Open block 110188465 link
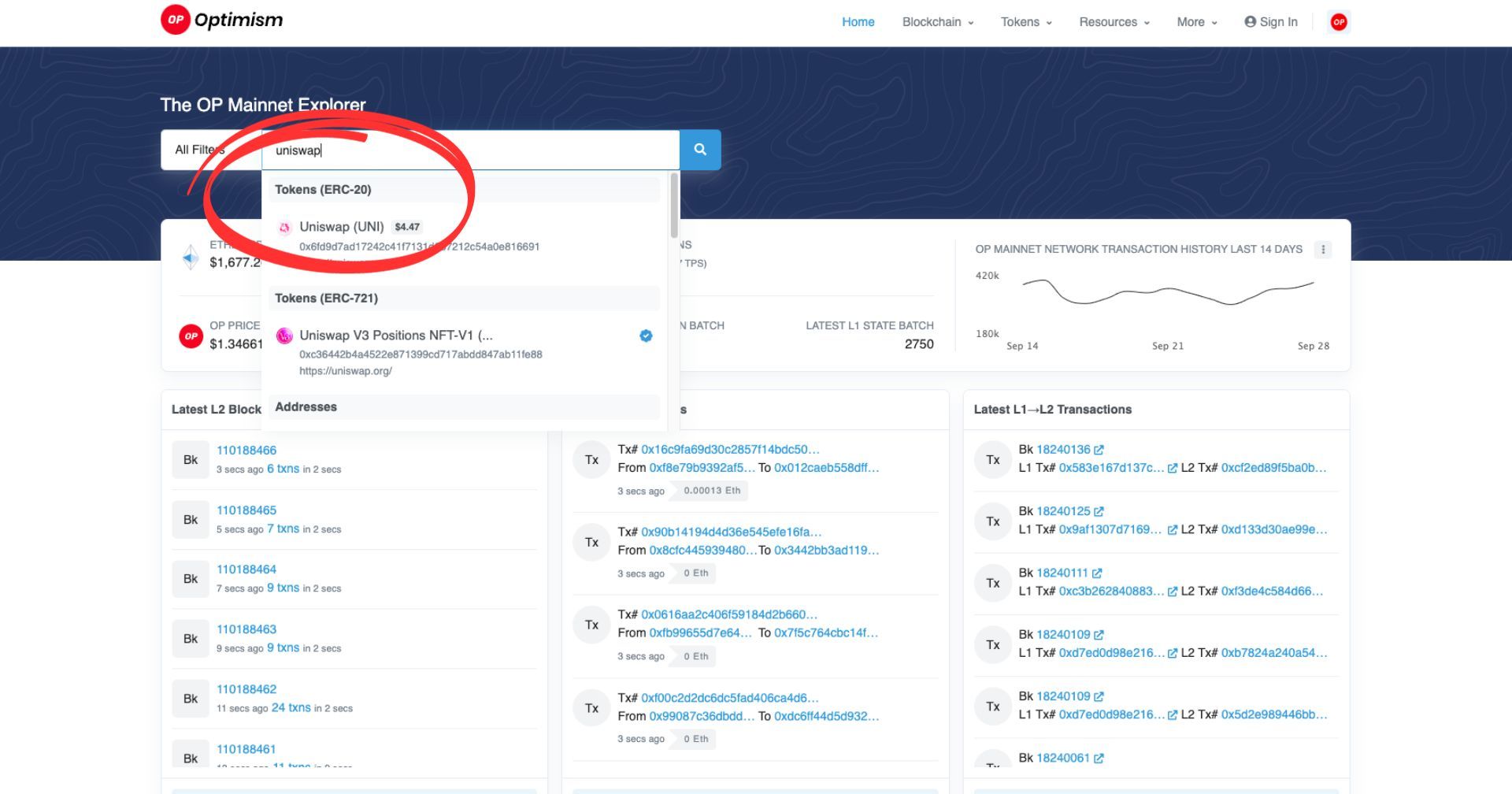Image resolution: width=1512 pixels, height=794 pixels. (246, 510)
